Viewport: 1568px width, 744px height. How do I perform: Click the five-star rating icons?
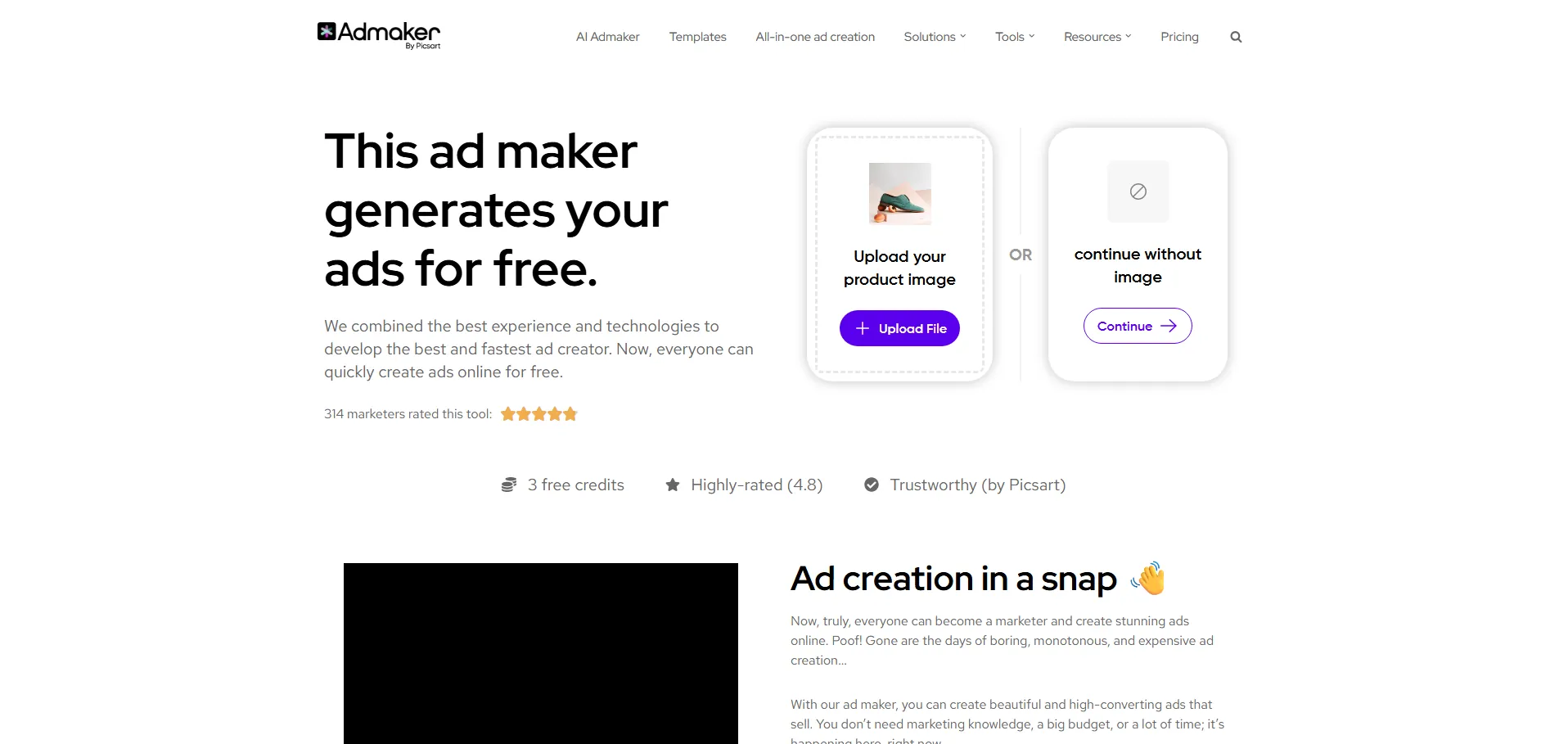coord(539,414)
